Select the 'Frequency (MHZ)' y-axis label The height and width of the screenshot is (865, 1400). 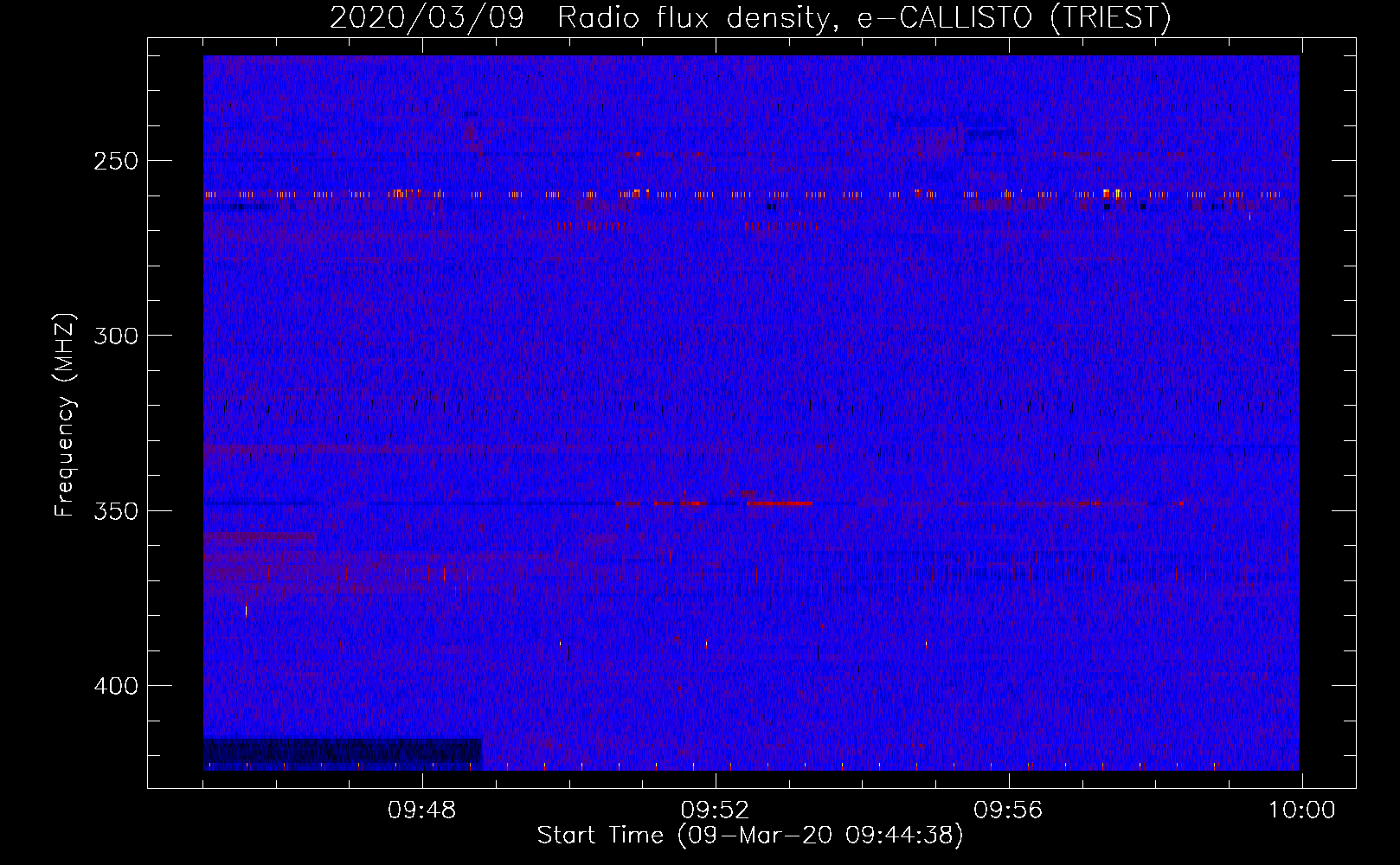(65, 415)
